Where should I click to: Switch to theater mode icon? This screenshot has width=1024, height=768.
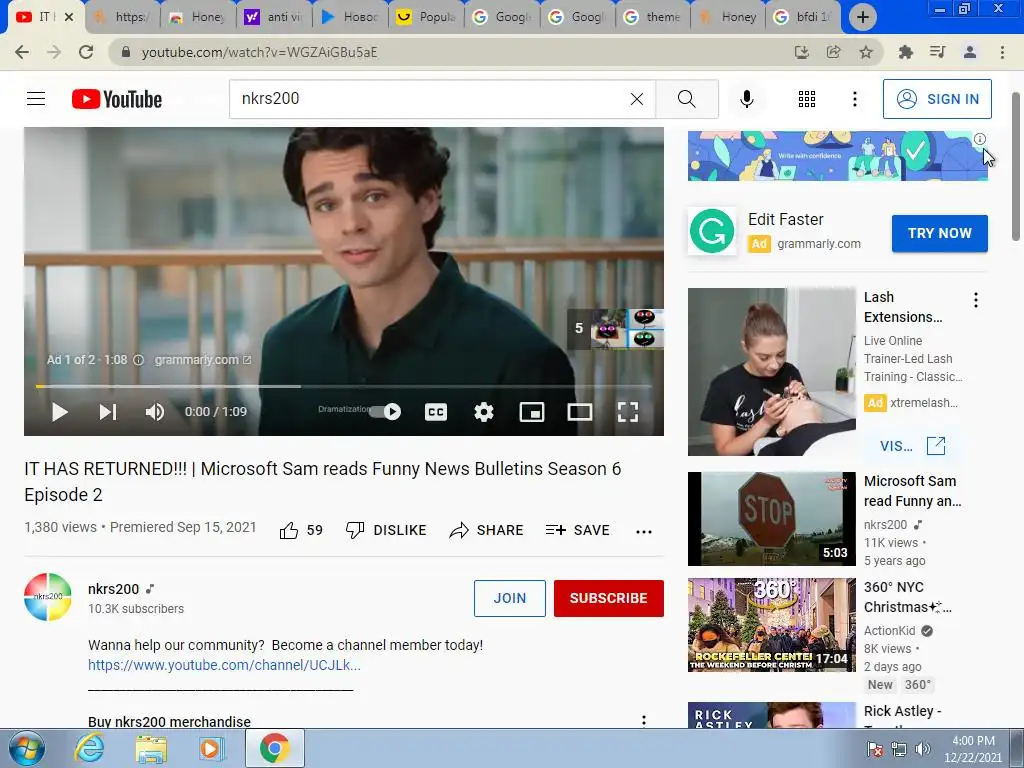click(x=580, y=412)
